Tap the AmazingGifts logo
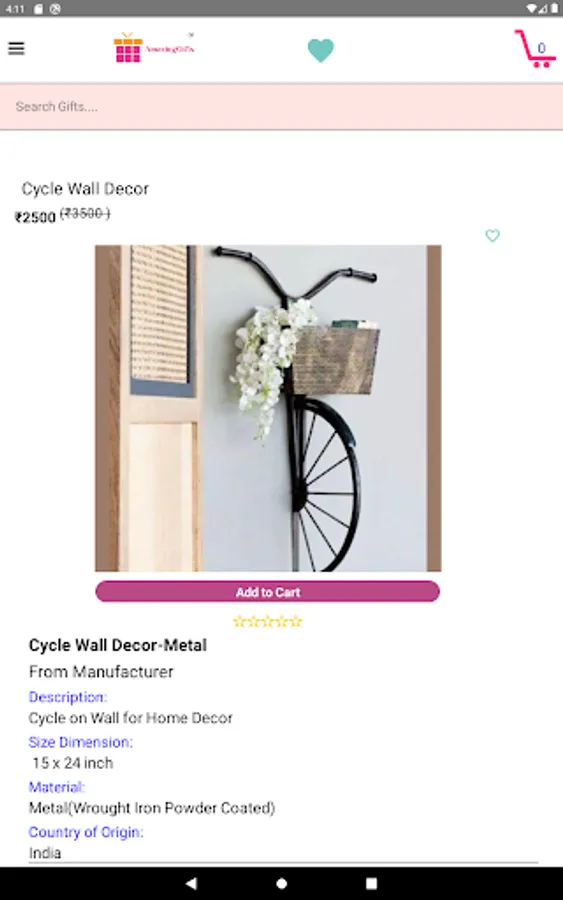Image resolution: width=563 pixels, height=900 pixels. [154, 48]
